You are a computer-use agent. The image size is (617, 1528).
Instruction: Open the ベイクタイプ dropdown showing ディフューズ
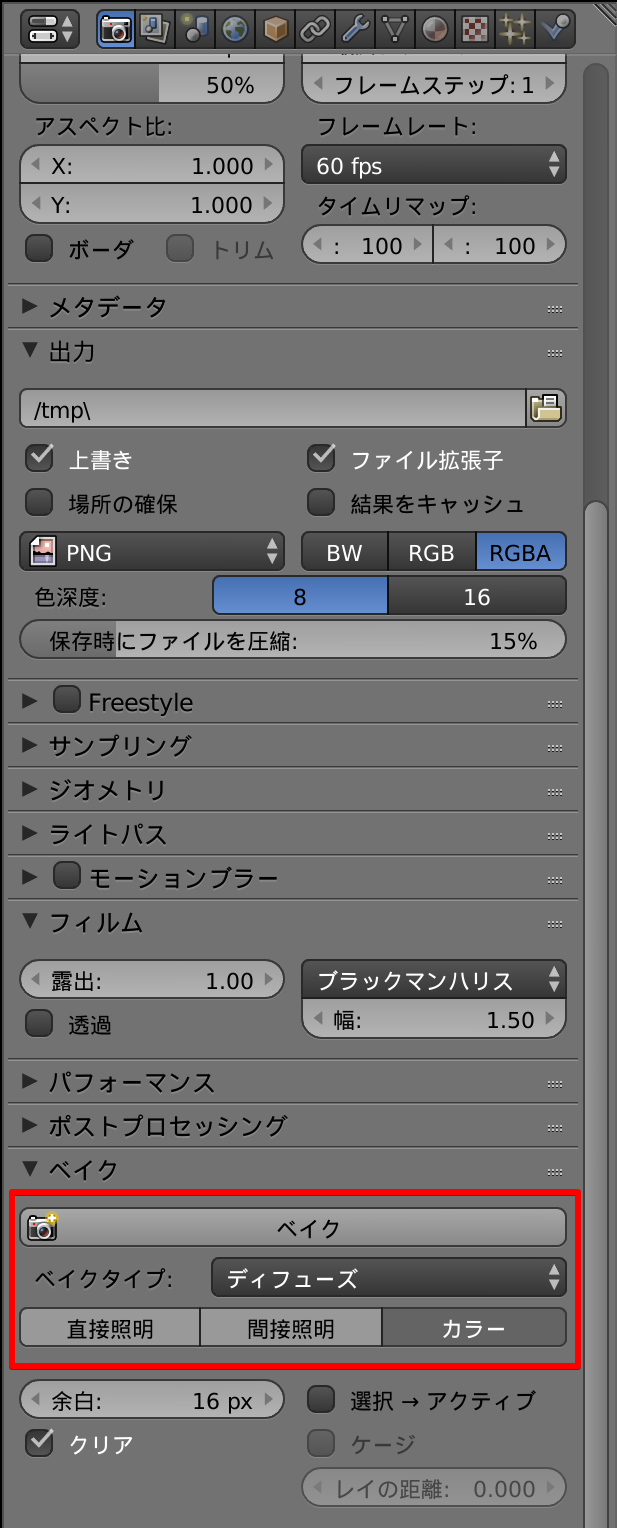pyautogui.click(x=388, y=1276)
